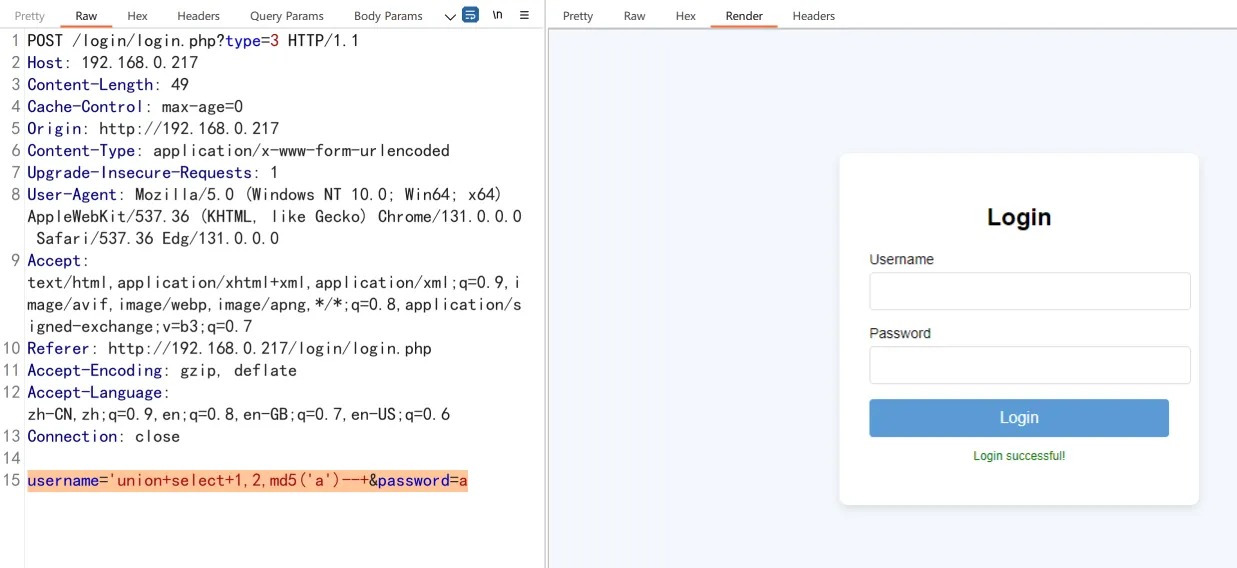Select the request Raw tab
This screenshot has width=1237, height=568.
click(x=86, y=16)
